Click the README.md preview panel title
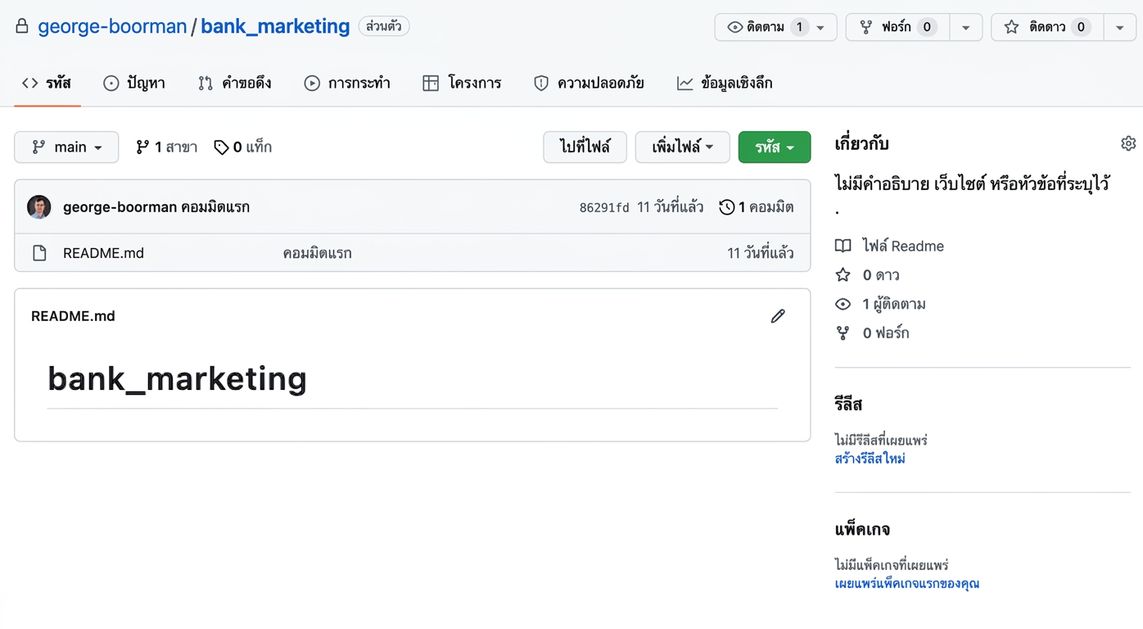Screen dimensions: 1143x629 [73, 316]
